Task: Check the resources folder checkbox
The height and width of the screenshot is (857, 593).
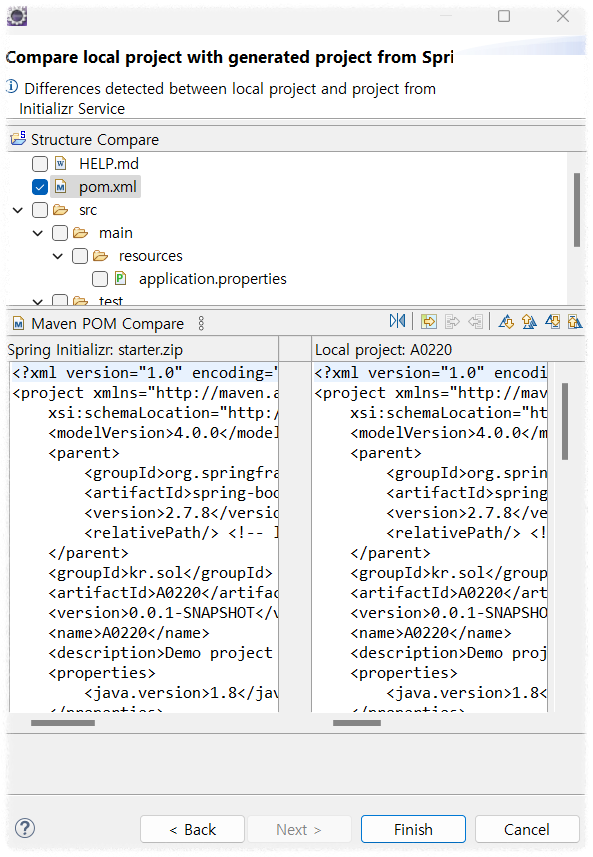Action: click(80, 256)
